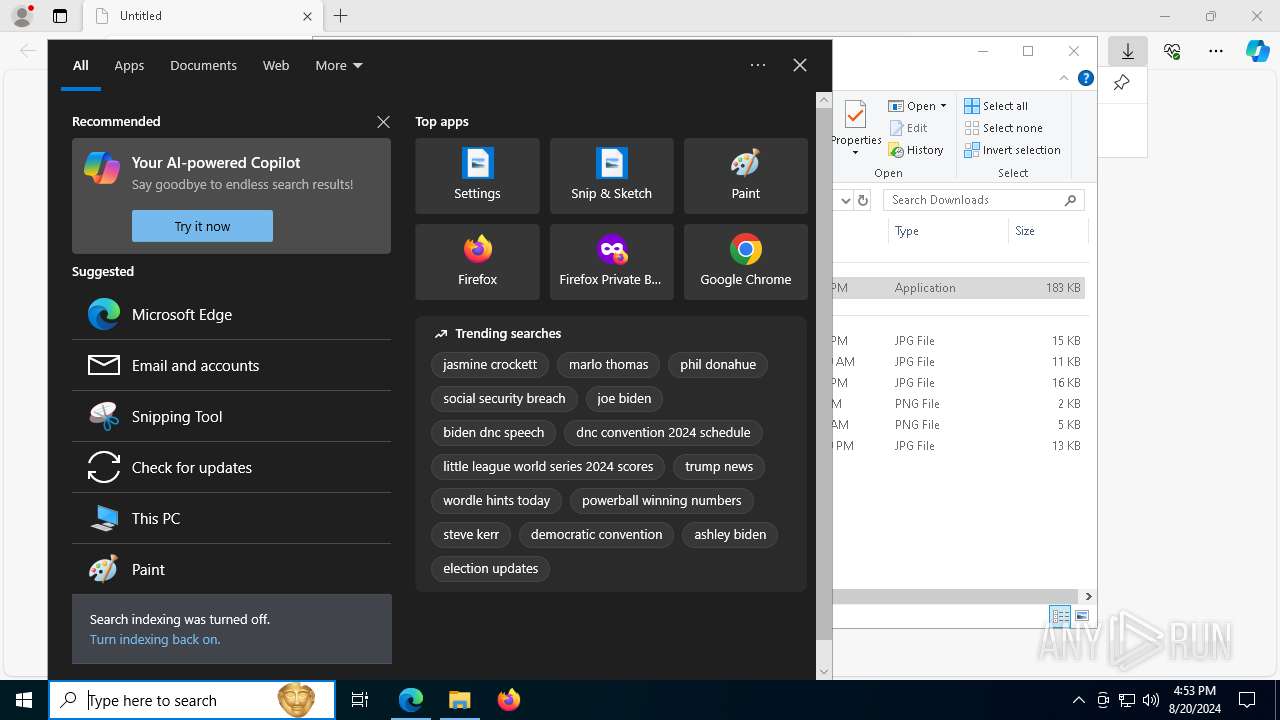Open notification center on taskbar
The width and height of the screenshot is (1280, 720).
[x=1247, y=700]
